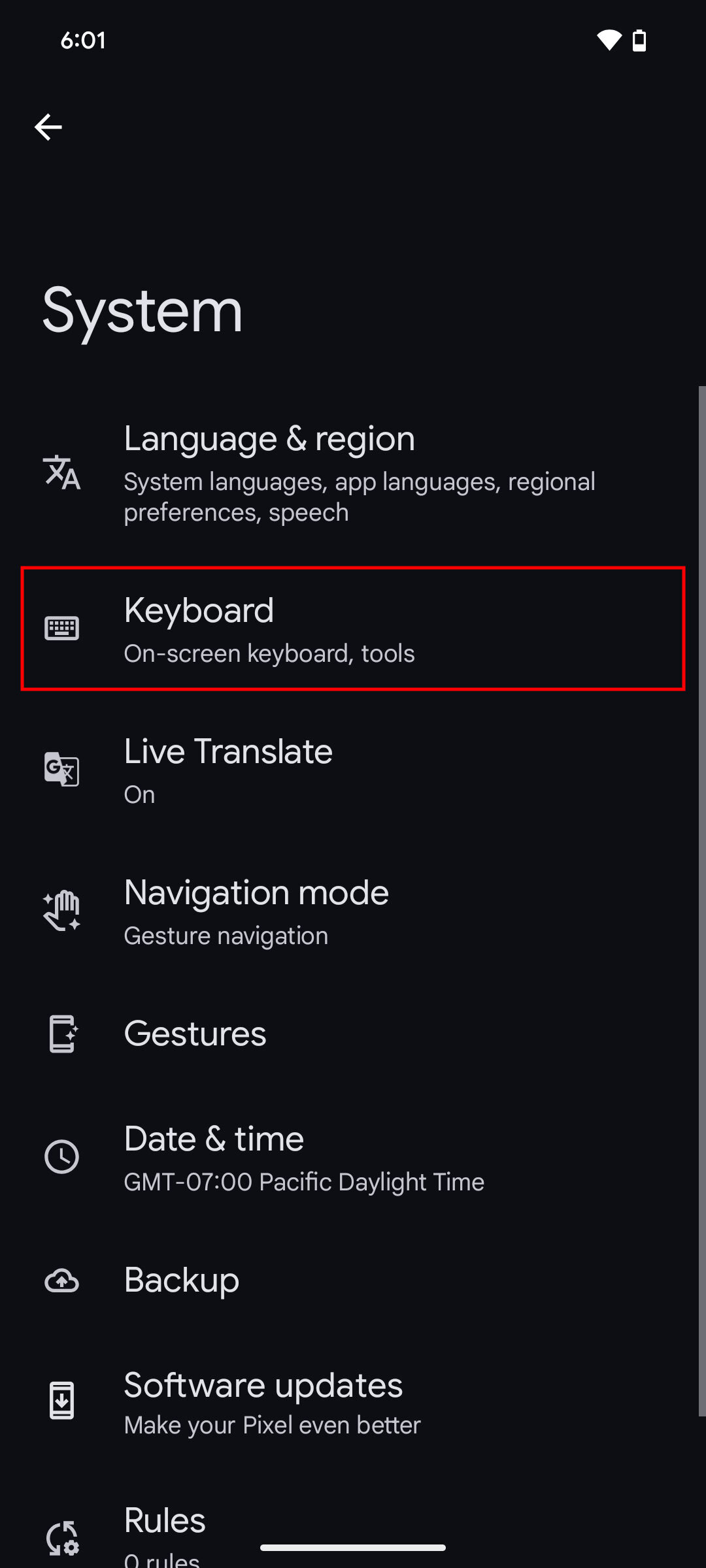Tap the Software updates download icon
The width and height of the screenshot is (706, 1568).
[62, 1401]
